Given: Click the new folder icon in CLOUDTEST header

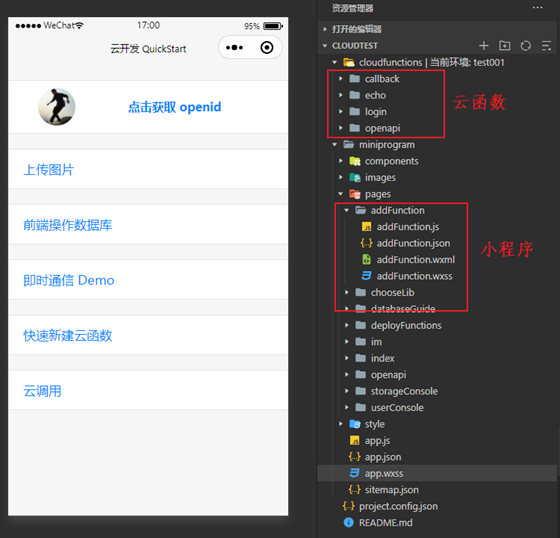Looking at the screenshot, I should click(x=504, y=45).
